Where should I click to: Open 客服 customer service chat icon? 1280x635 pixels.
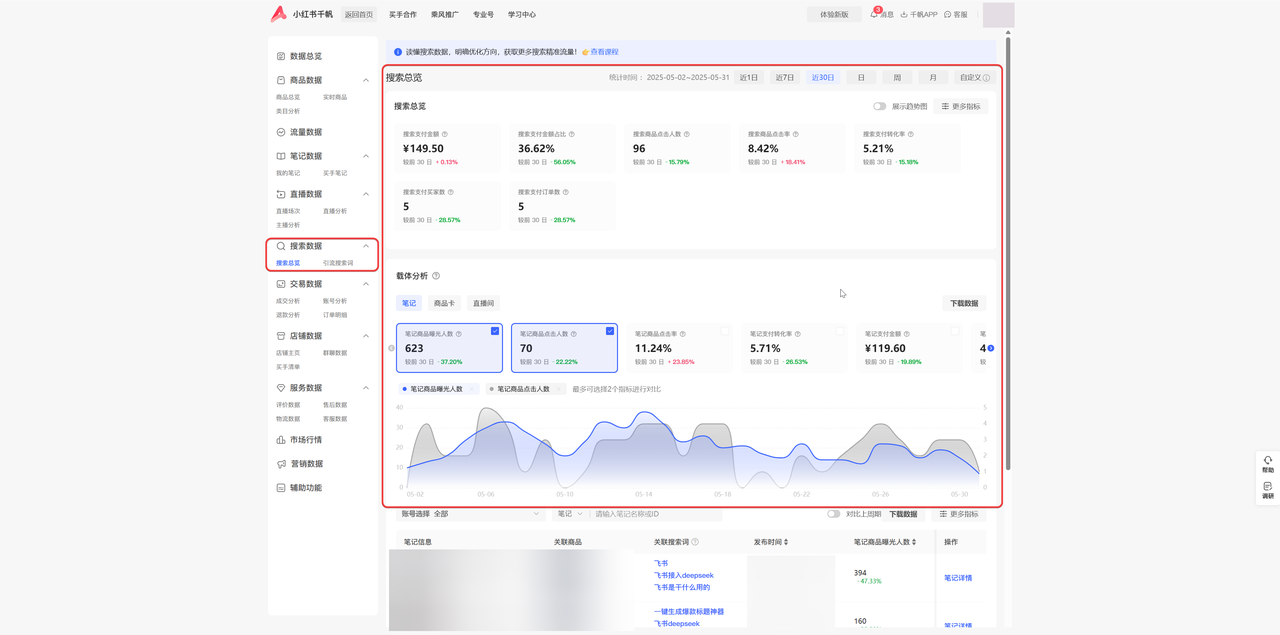pos(948,15)
